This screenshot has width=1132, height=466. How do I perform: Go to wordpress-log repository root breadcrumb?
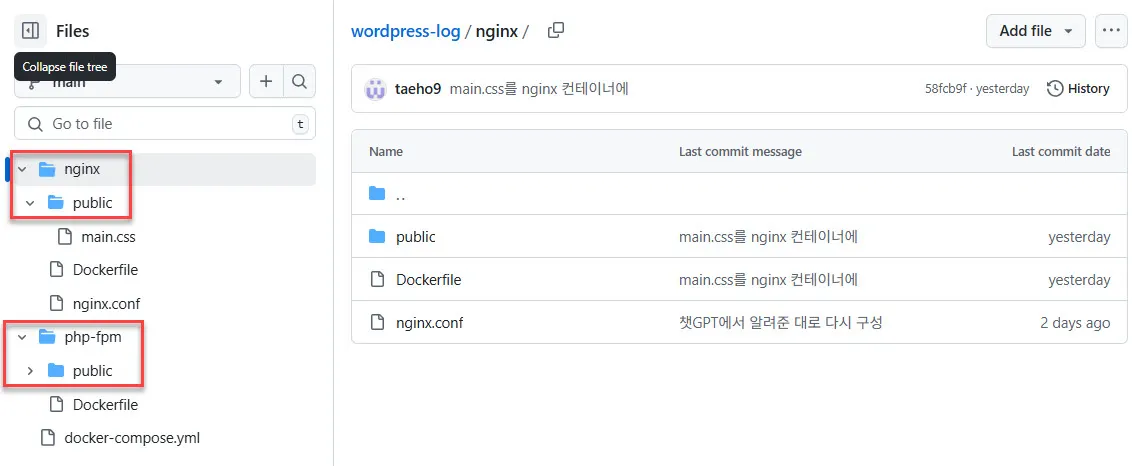coord(405,32)
